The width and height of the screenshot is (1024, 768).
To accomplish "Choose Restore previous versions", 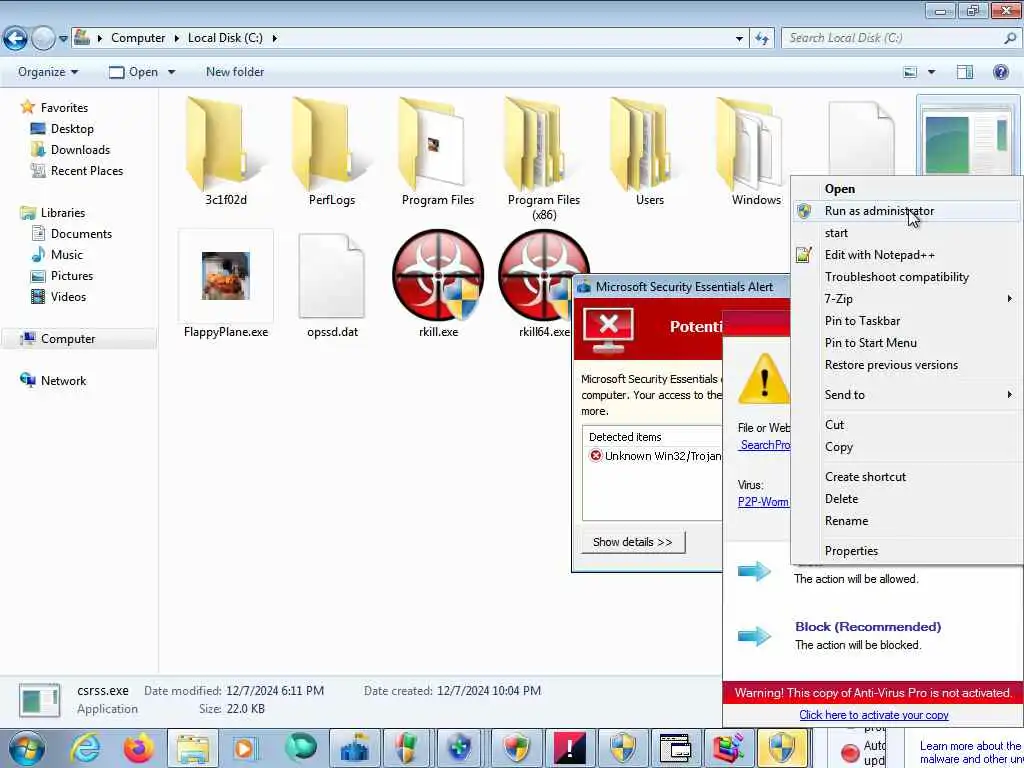I will pyautogui.click(x=906, y=365).
